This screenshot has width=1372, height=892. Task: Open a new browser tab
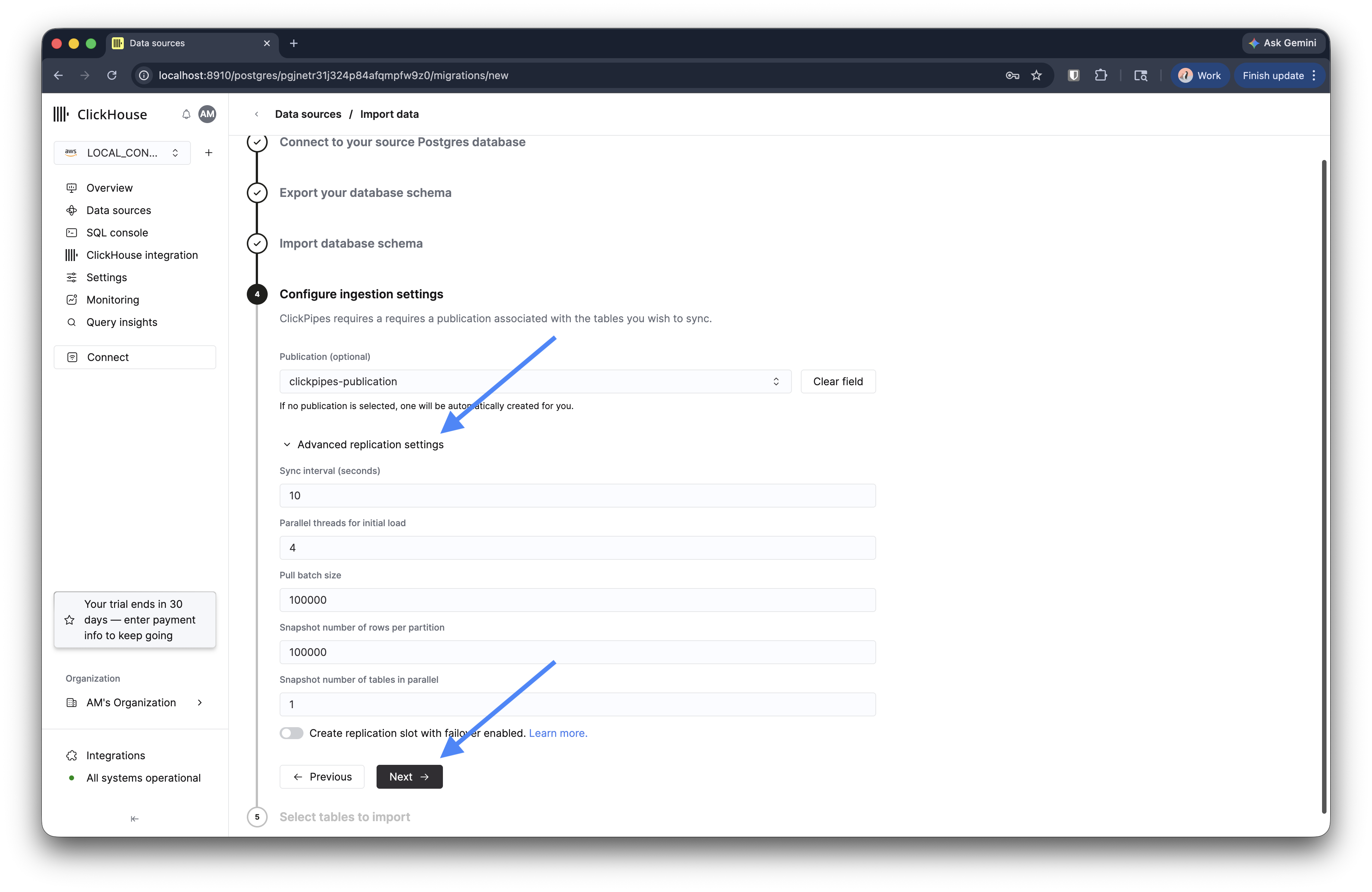coord(293,43)
